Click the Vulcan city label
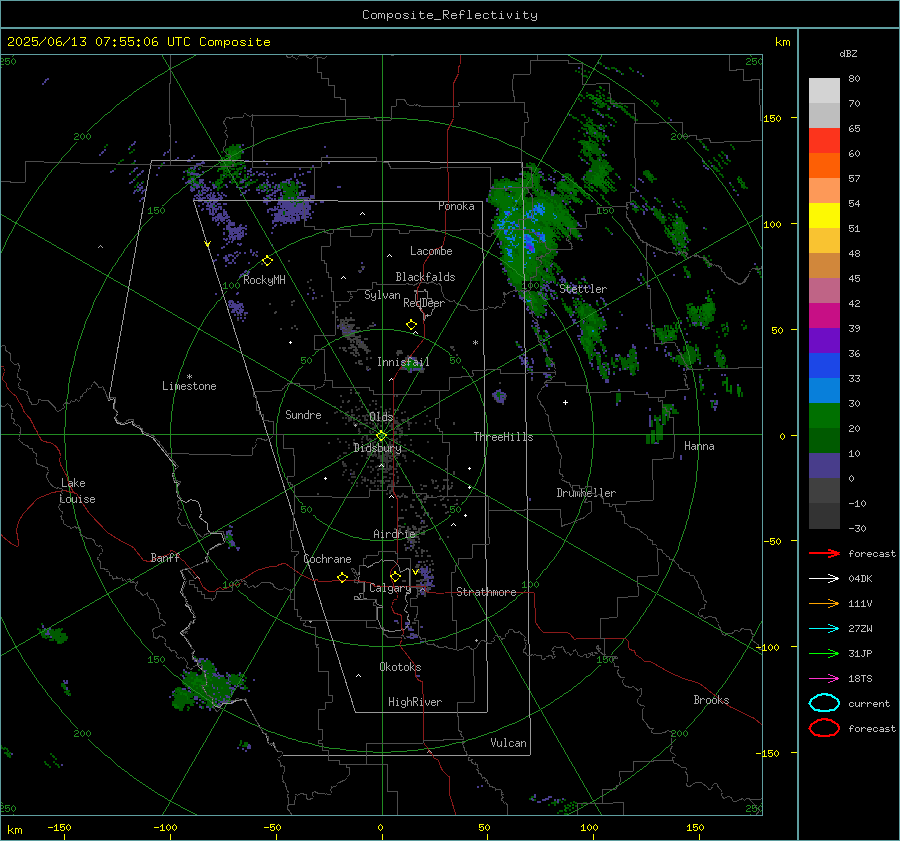Viewport: 900px width, 841px height. point(508,743)
